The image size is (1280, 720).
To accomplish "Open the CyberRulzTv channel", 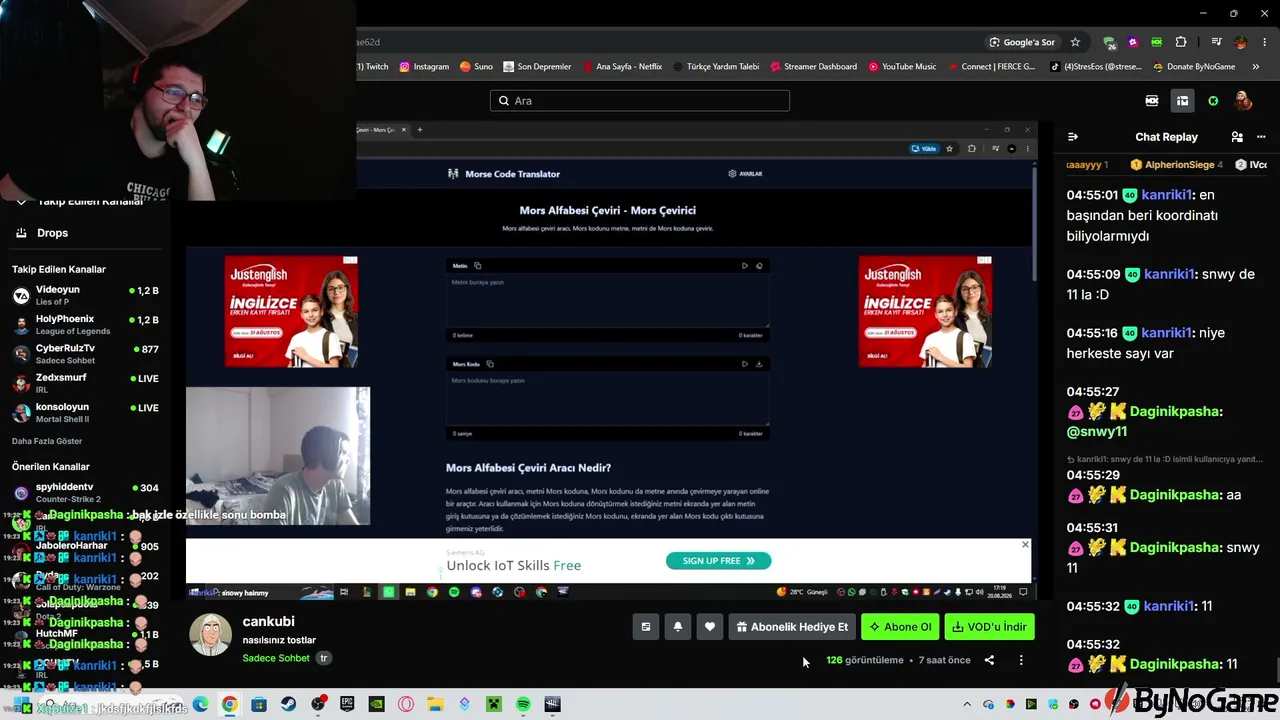I will [x=85, y=354].
